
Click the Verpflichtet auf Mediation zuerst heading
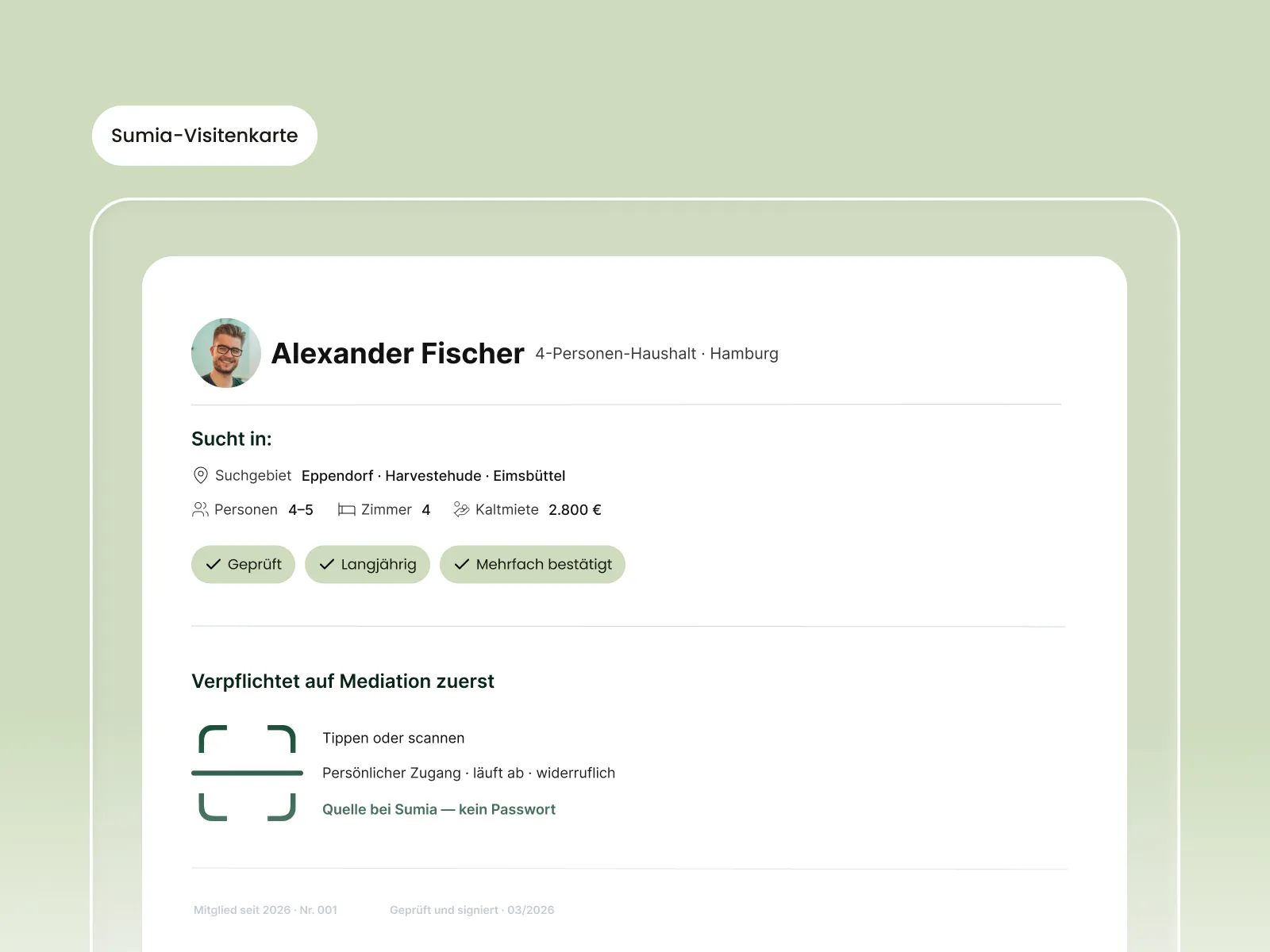click(343, 681)
